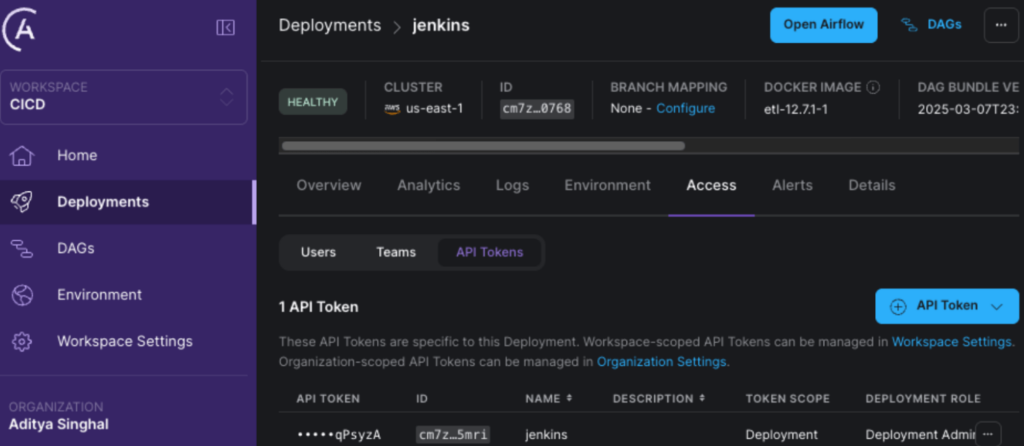Click the horizontal scrollbar under deployment info

coord(483,146)
